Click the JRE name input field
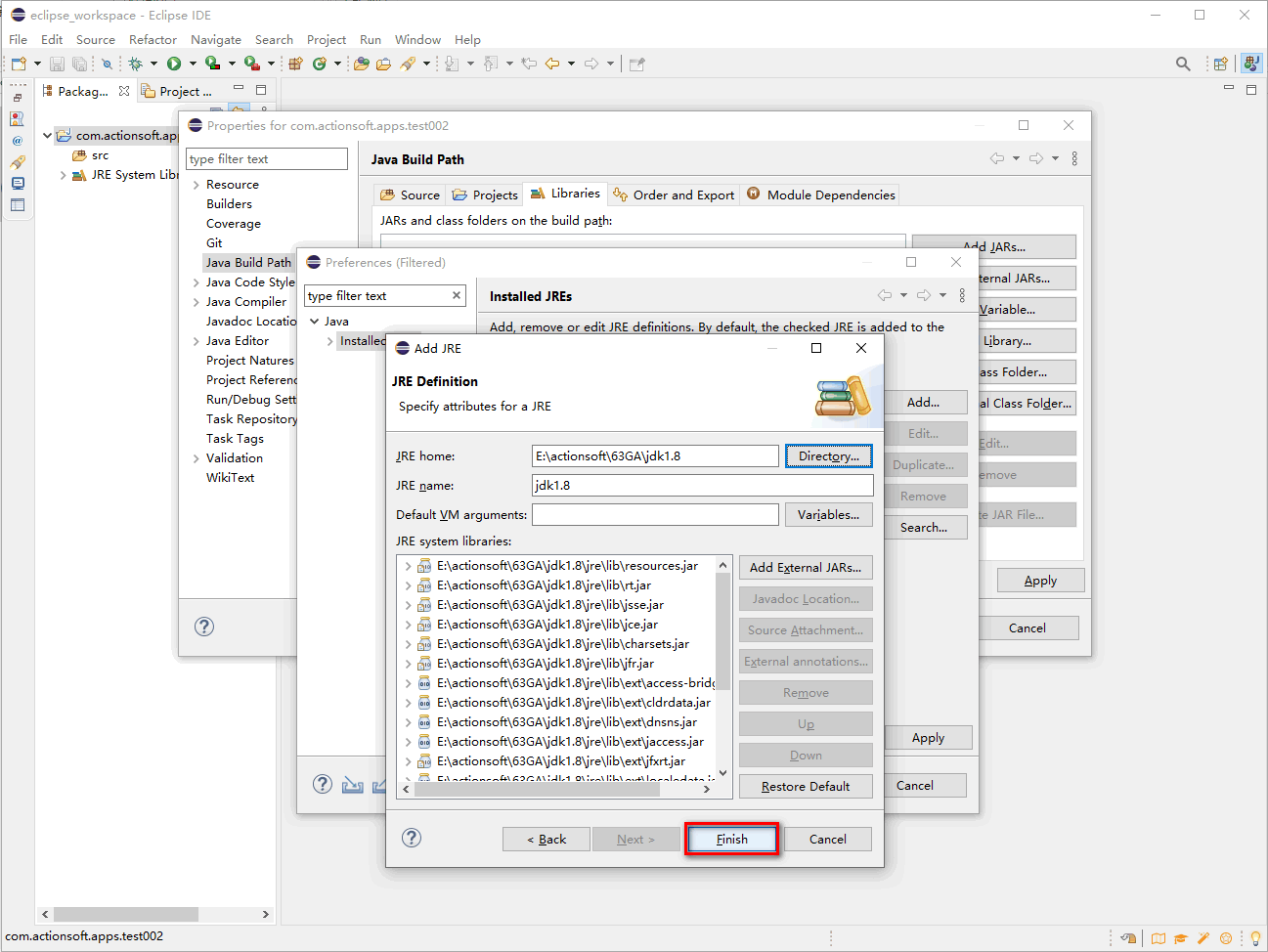The width and height of the screenshot is (1268, 952). click(702, 486)
